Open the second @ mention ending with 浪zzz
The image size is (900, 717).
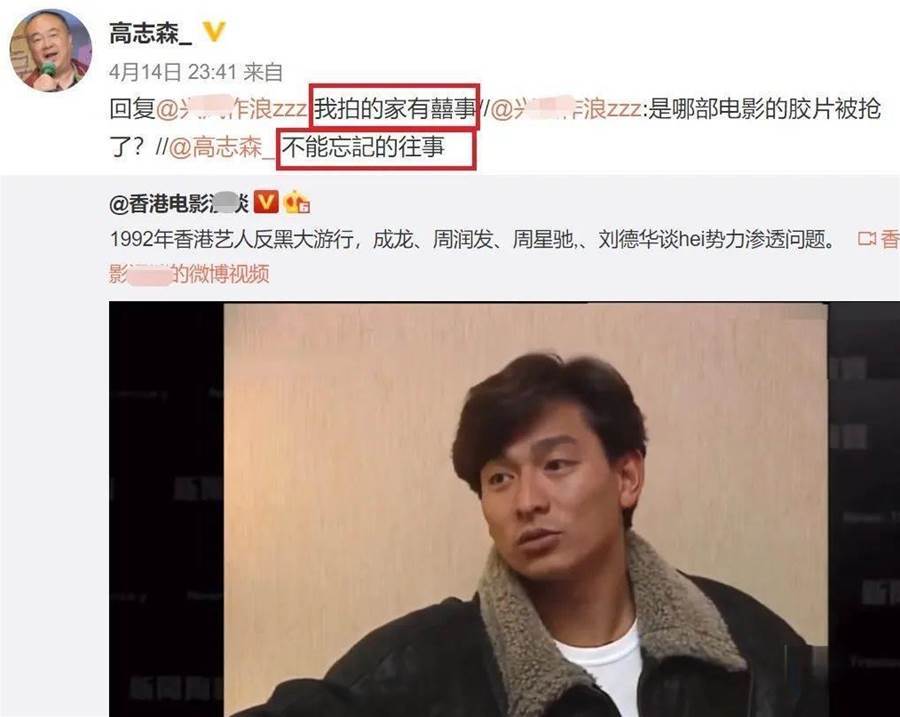pyautogui.click(x=565, y=108)
